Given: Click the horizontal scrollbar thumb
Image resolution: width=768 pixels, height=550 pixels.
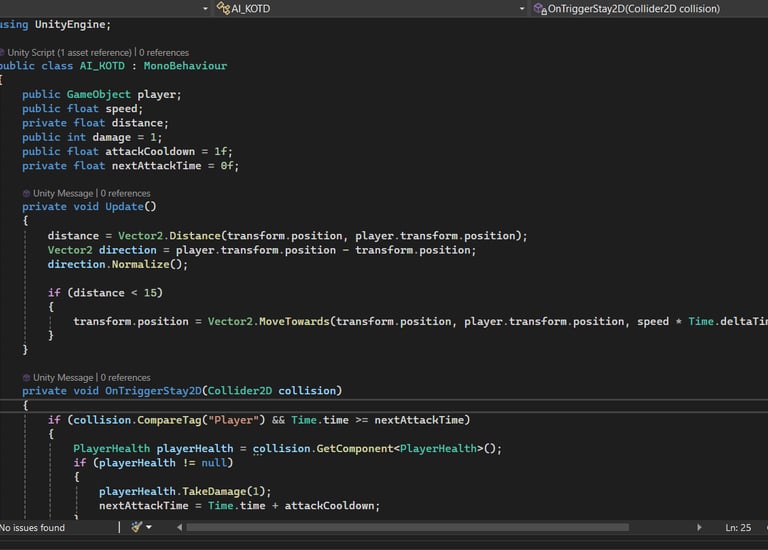Looking at the screenshot, I should pos(407,527).
